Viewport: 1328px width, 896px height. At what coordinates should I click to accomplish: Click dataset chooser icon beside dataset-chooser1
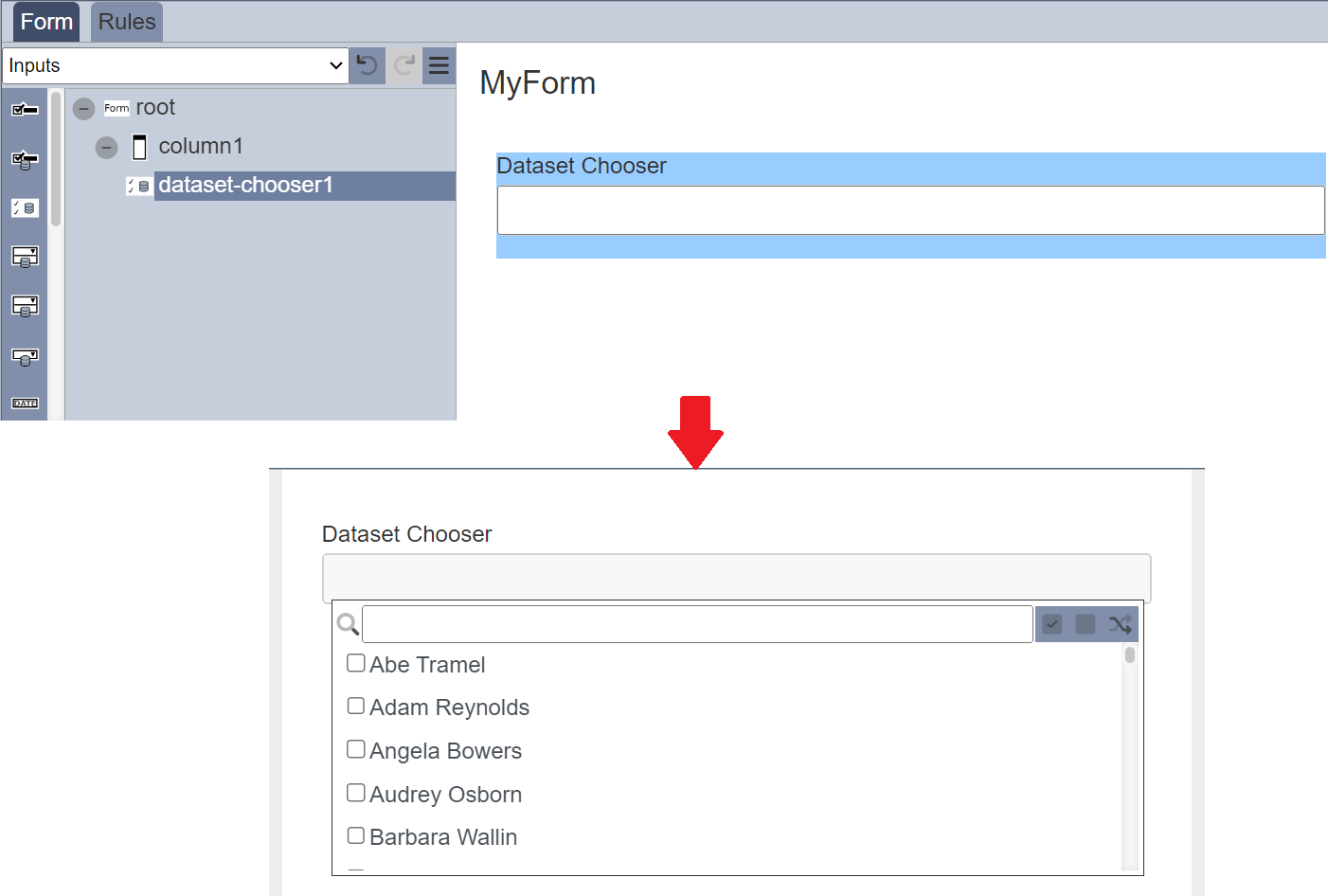139,187
